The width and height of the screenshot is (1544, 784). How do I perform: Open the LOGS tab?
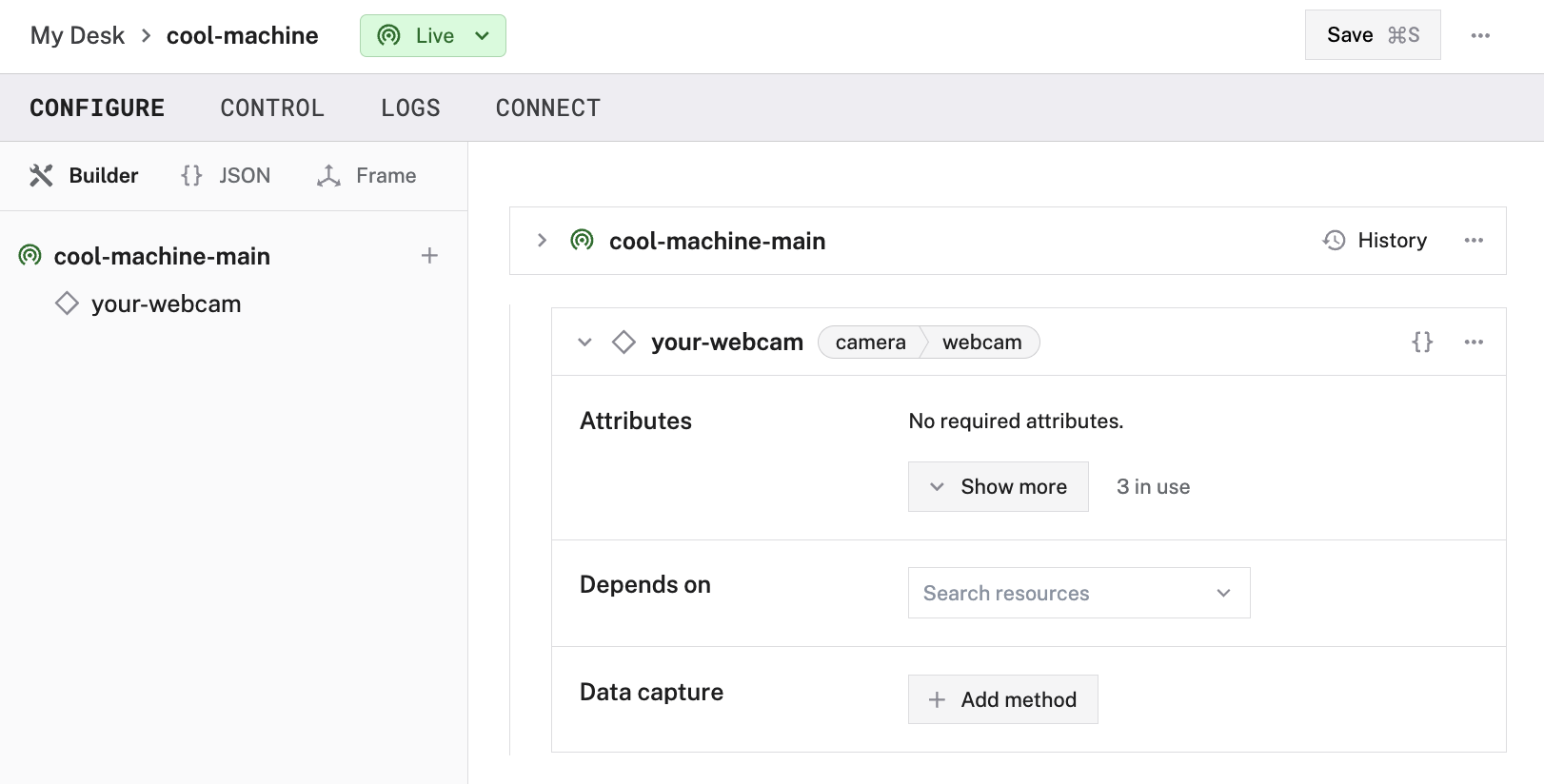410,108
